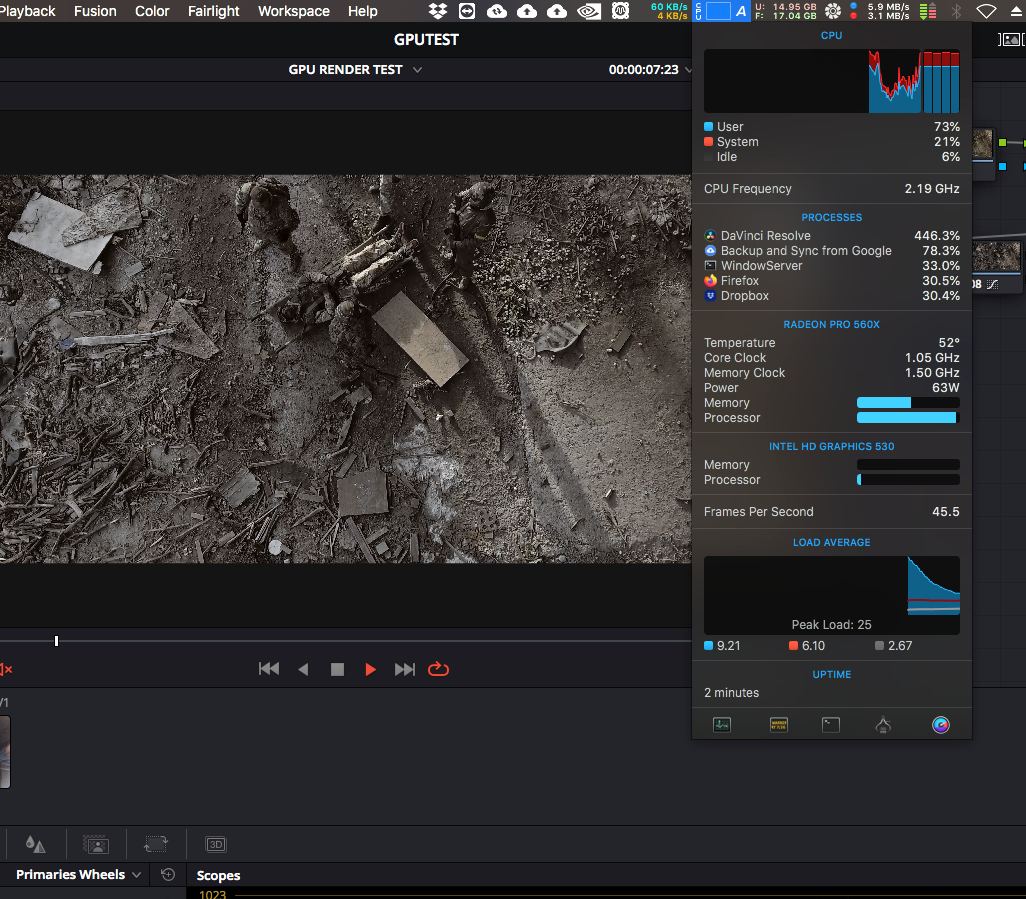Open Terminal icon in iStat panel

click(831, 725)
